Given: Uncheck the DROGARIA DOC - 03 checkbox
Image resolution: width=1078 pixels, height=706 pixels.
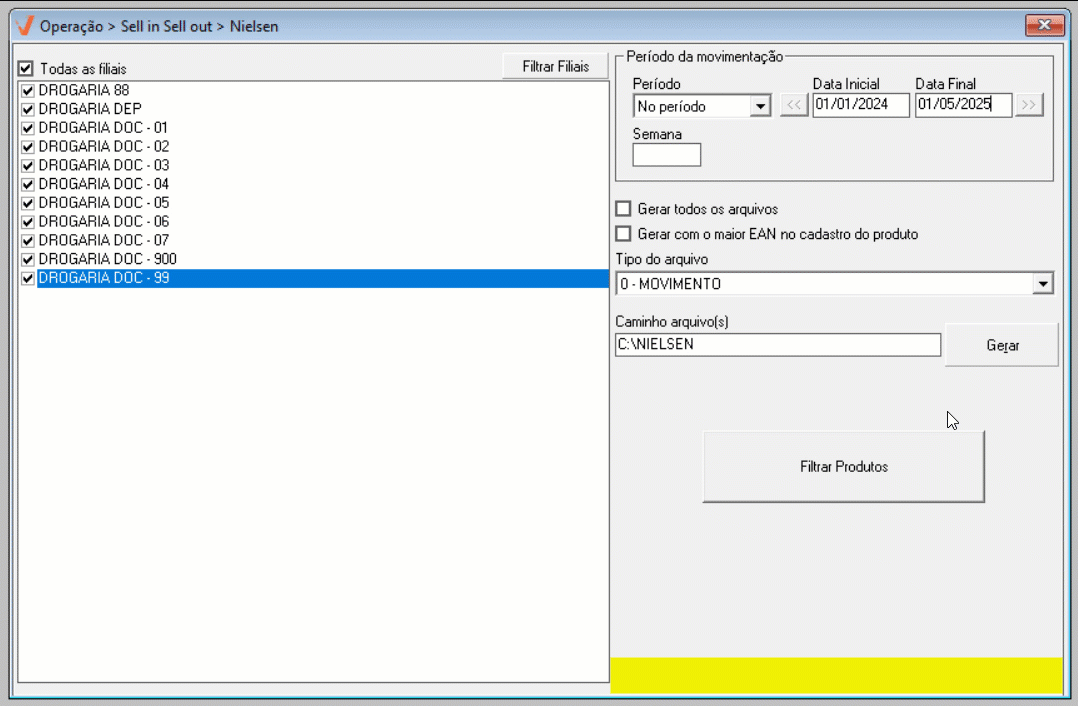Looking at the screenshot, I should 28,166.
